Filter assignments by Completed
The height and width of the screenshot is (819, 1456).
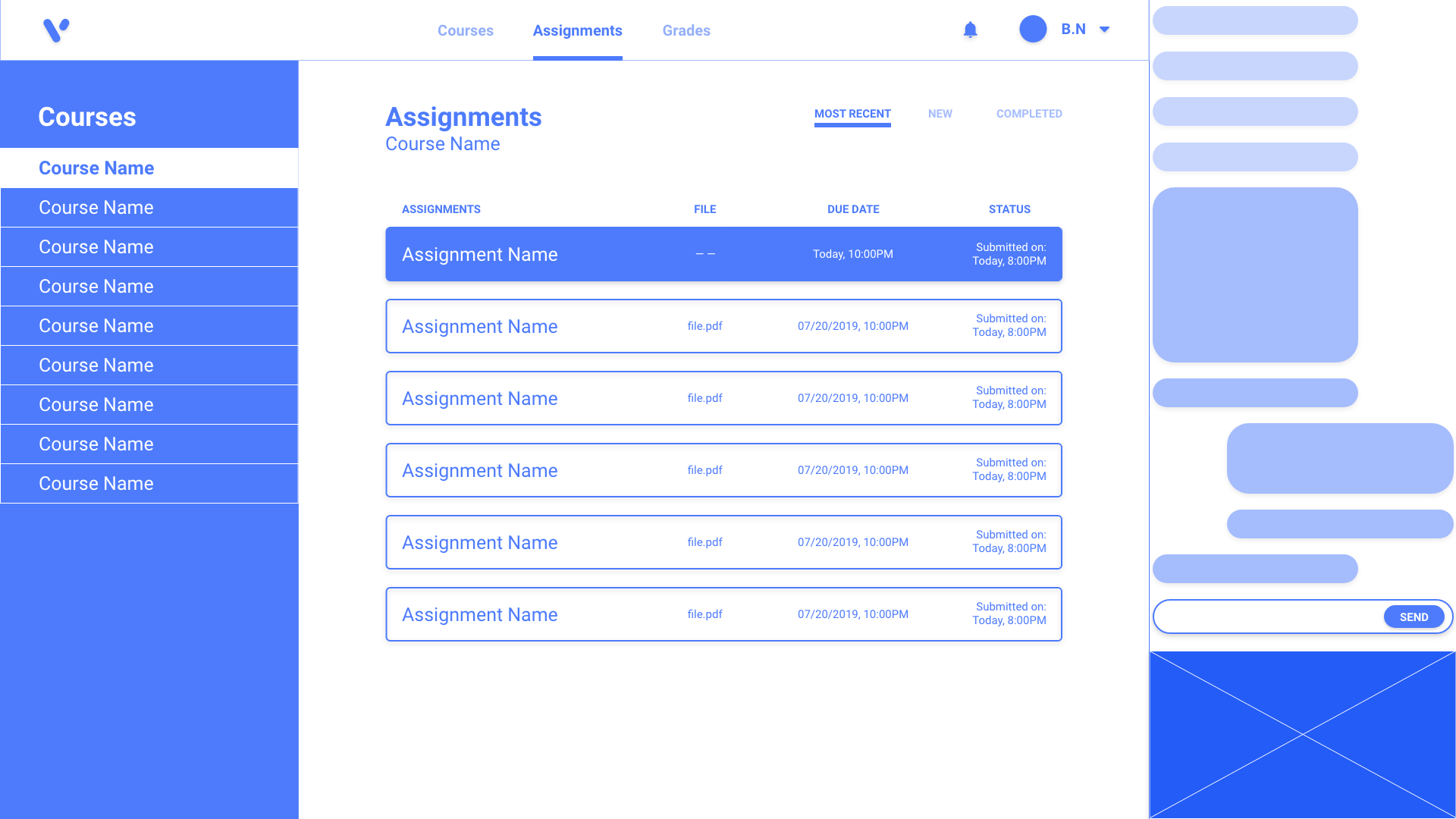pyautogui.click(x=1029, y=114)
